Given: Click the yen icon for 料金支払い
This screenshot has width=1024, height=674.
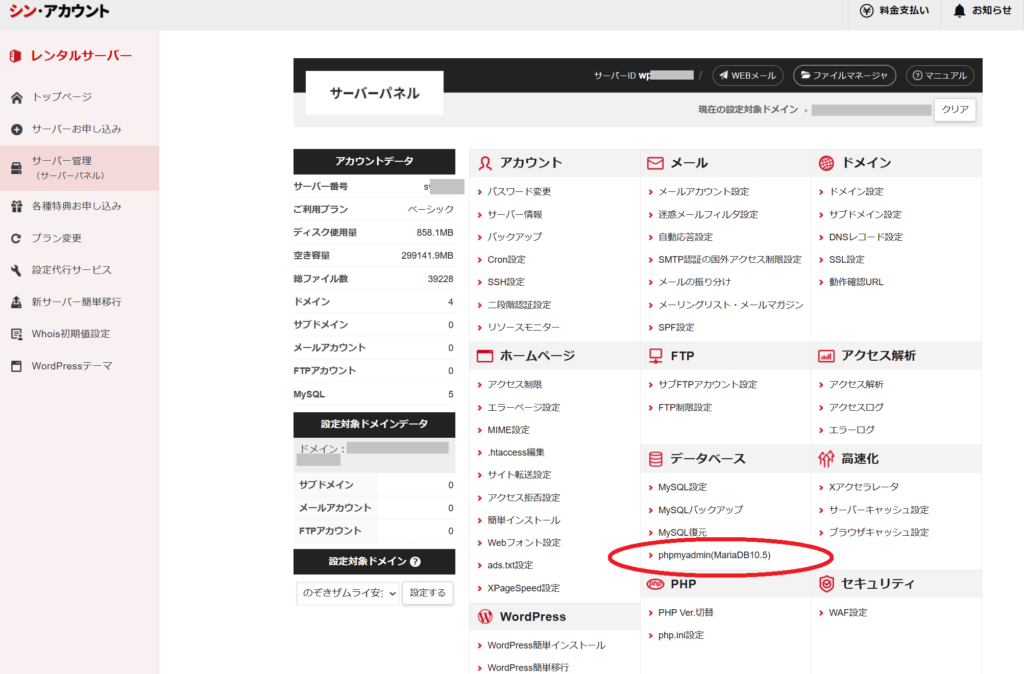Looking at the screenshot, I should (866, 11).
